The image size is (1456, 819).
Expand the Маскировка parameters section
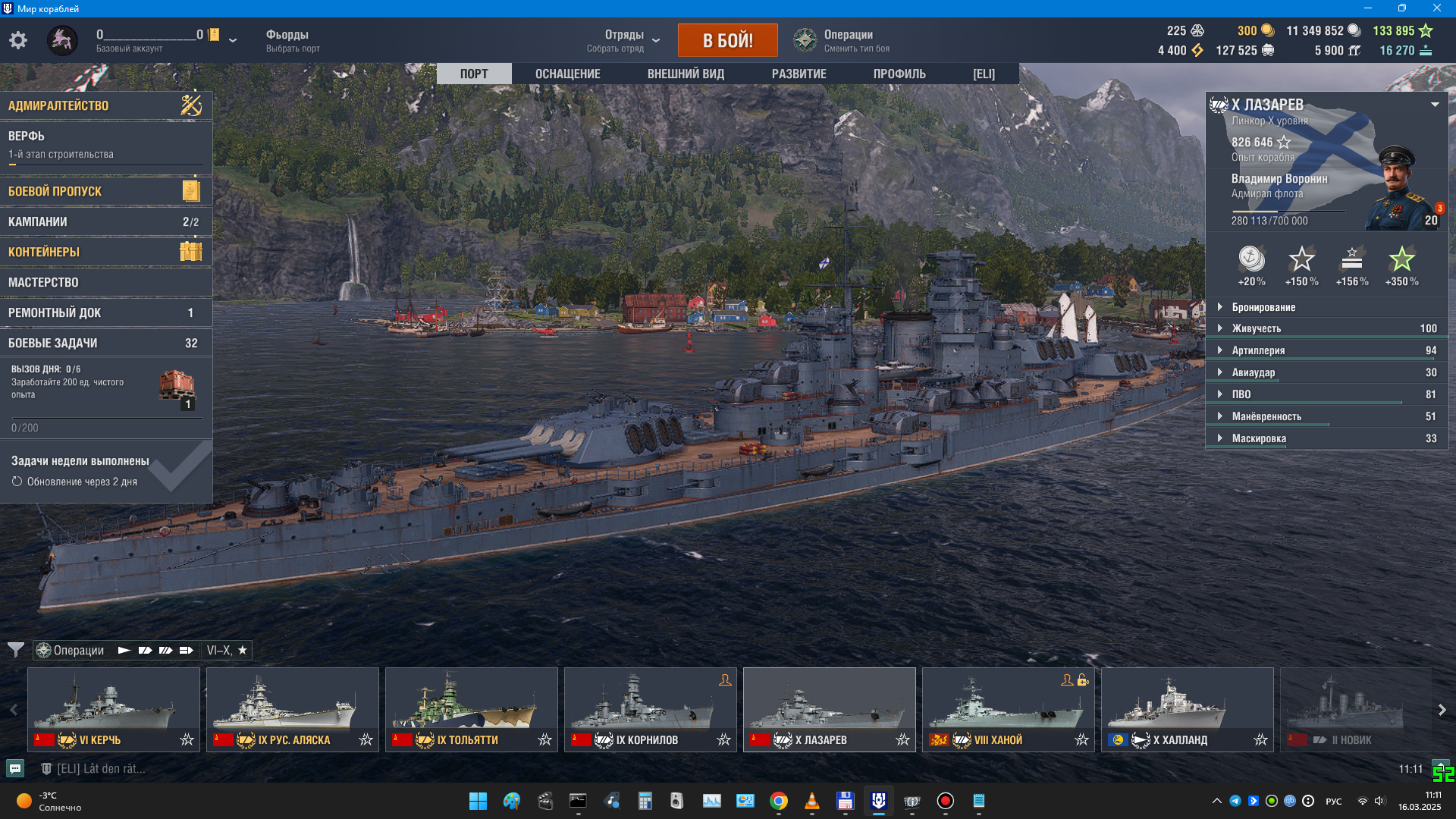coord(1327,438)
